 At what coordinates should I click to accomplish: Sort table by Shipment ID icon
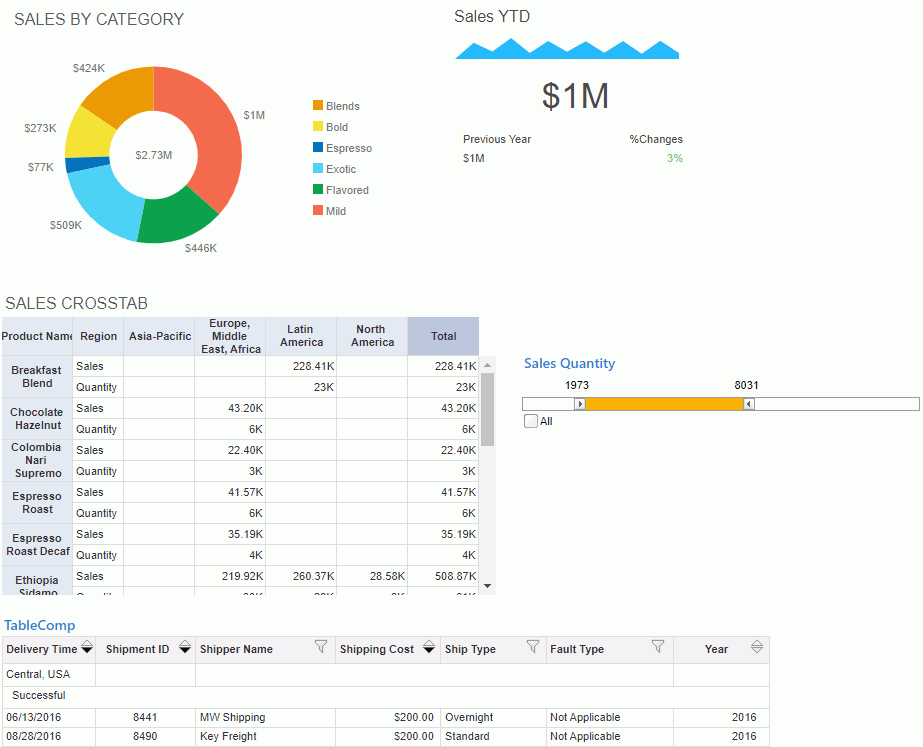point(185,649)
